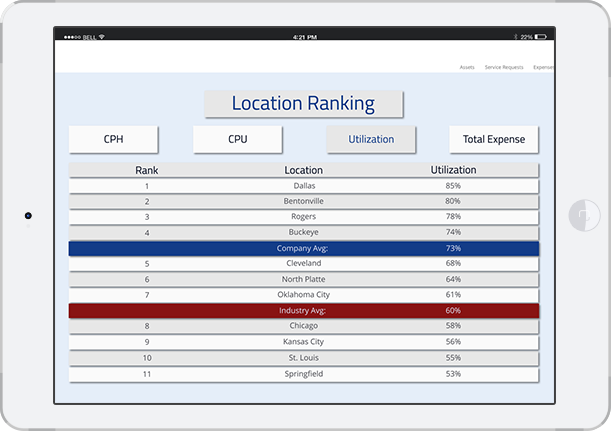Click the 60% industry average value
This screenshot has height=434, width=611.
453,311
